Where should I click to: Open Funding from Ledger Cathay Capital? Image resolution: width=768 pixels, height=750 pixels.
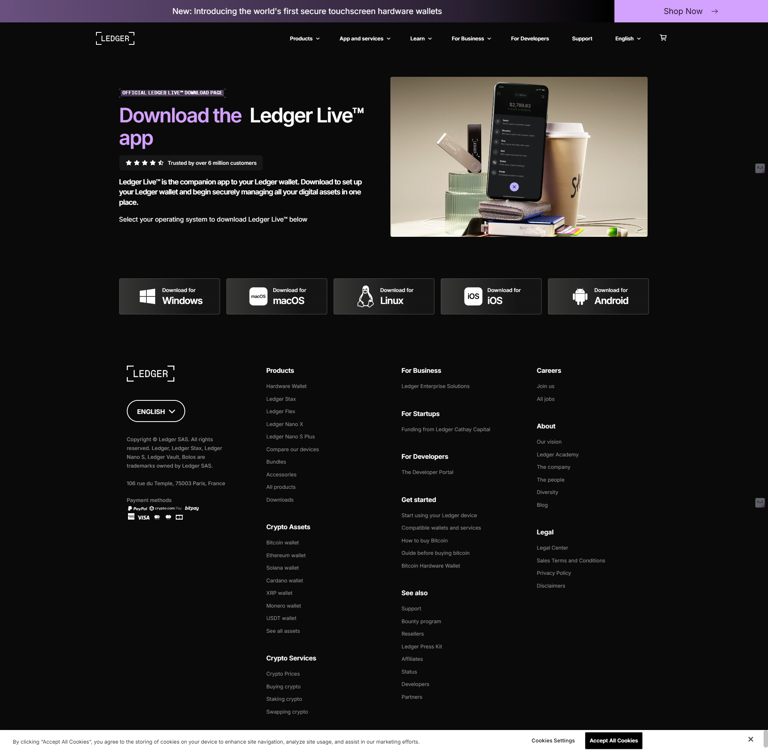pyautogui.click(x=445, y=429)
